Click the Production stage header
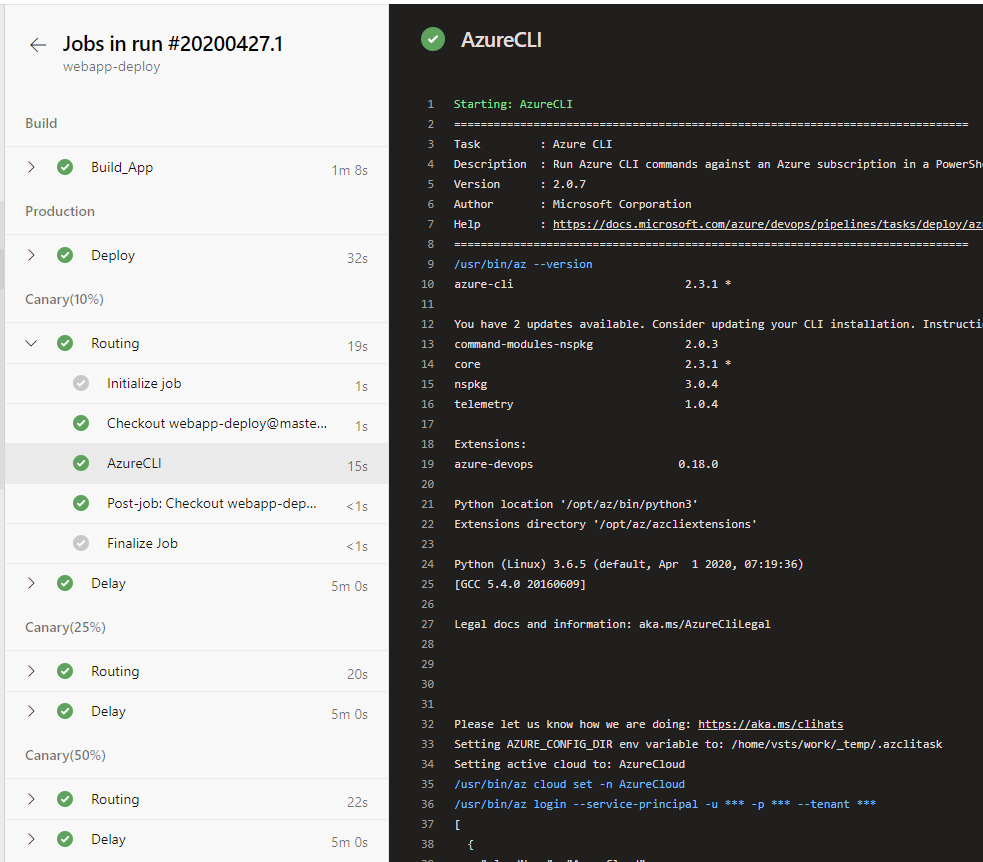Image resolution: width=983 pixels, height=862 pixels. click(60, 211)
